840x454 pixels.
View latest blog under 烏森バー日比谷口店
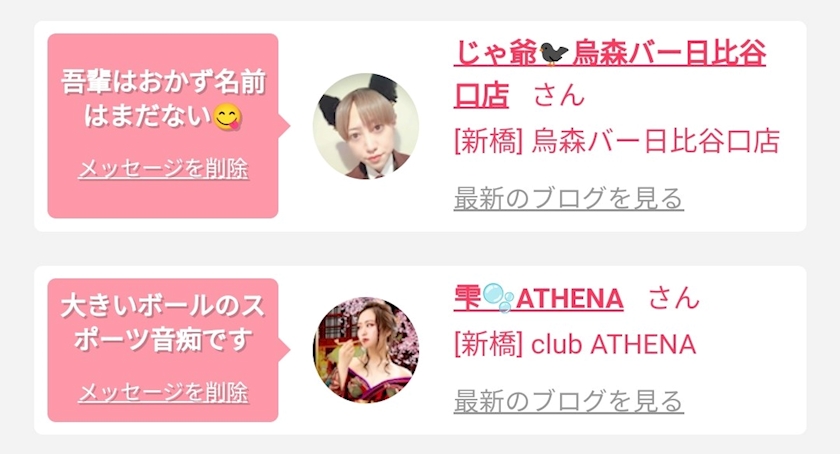(568, 198)
